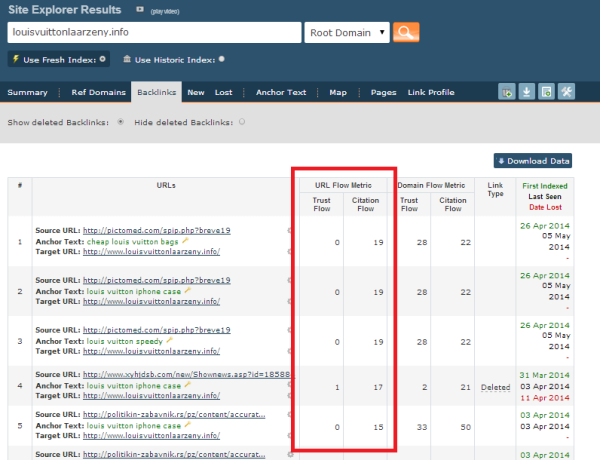
Task: Open row 3 source URL pictomed.com link
Action: [157, 330]
